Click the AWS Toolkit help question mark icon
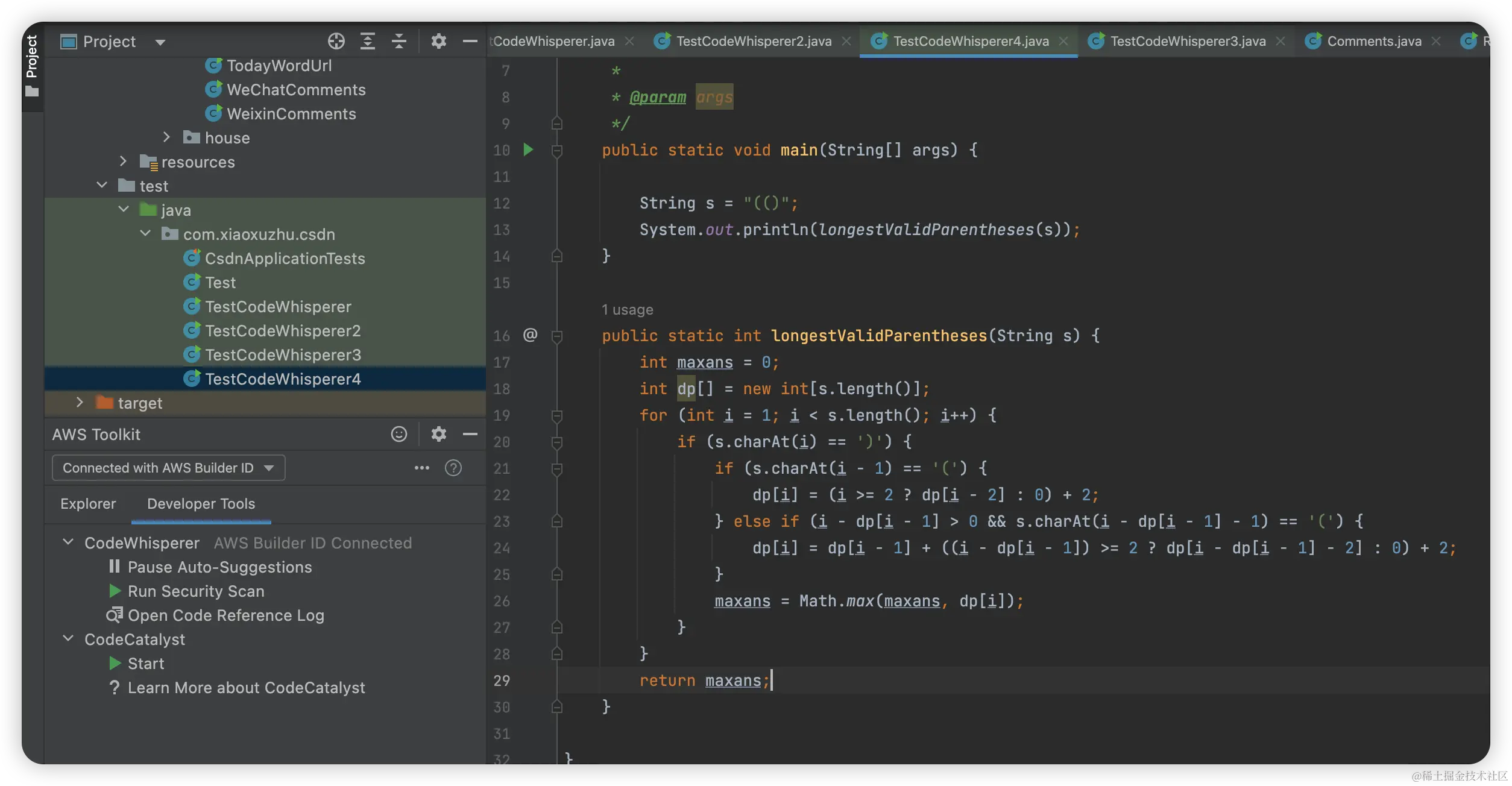 coord(453,468)
